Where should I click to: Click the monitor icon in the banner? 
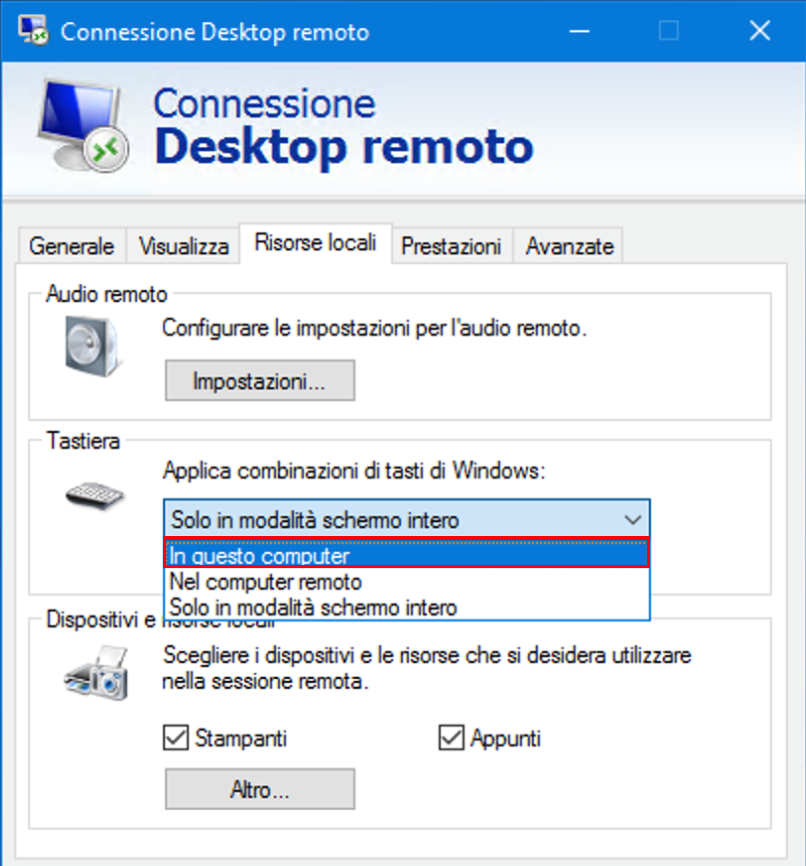(x=83, y=125)
